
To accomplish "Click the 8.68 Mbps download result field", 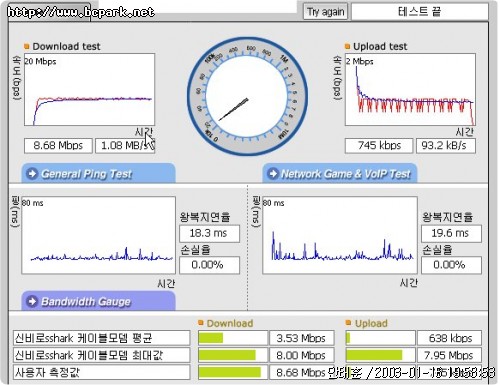I will click(x=58, y=146).
